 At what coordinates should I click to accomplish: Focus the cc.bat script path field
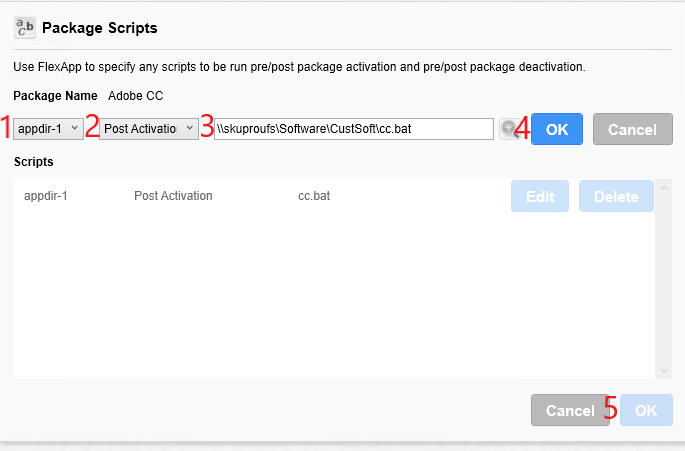[x=354, y=129]
